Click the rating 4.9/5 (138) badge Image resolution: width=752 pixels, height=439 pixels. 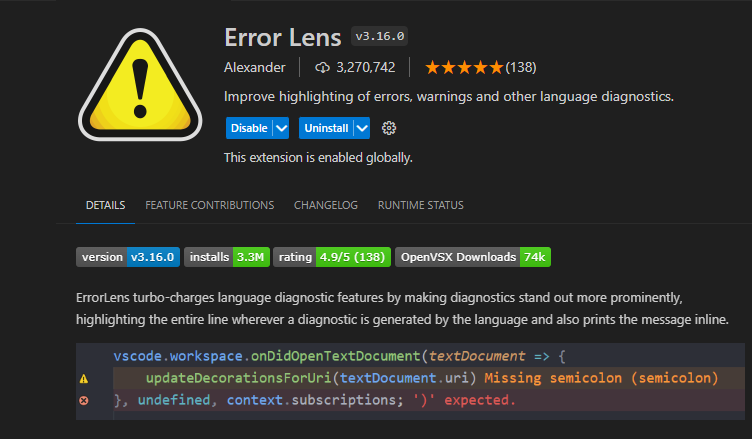[x=332, y=257]
